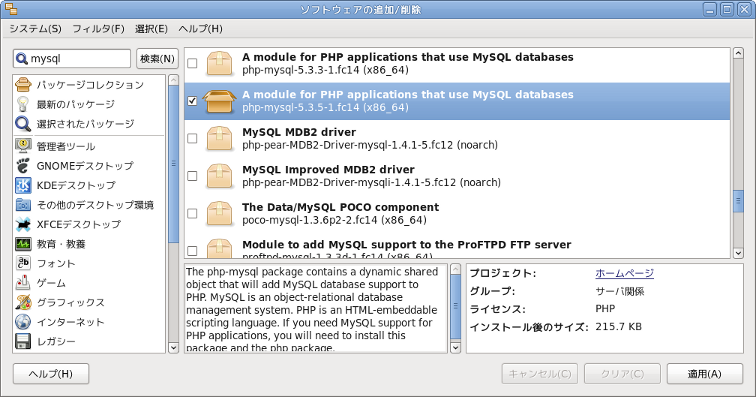The height and width of the screenshot is (397, 756).
Task: Check the php-pear-MDB2-Driver-mysqli checkbox
Action: pos(192,176)
